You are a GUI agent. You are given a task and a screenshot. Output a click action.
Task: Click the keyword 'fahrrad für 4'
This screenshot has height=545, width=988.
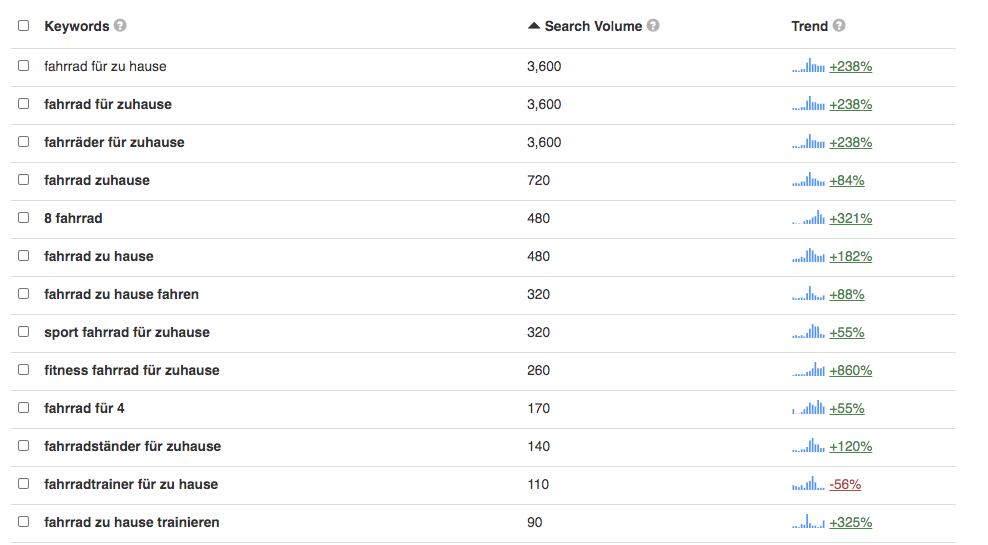click(84, 408)
